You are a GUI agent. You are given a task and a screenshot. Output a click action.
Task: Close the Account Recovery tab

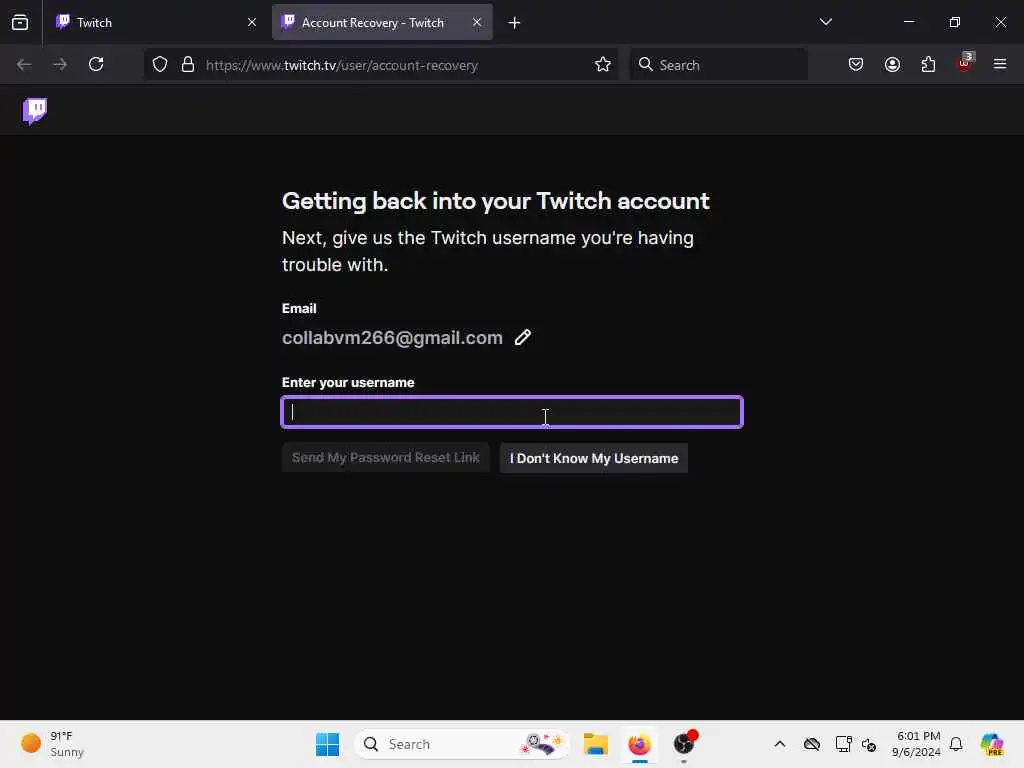tap(477, 22)
